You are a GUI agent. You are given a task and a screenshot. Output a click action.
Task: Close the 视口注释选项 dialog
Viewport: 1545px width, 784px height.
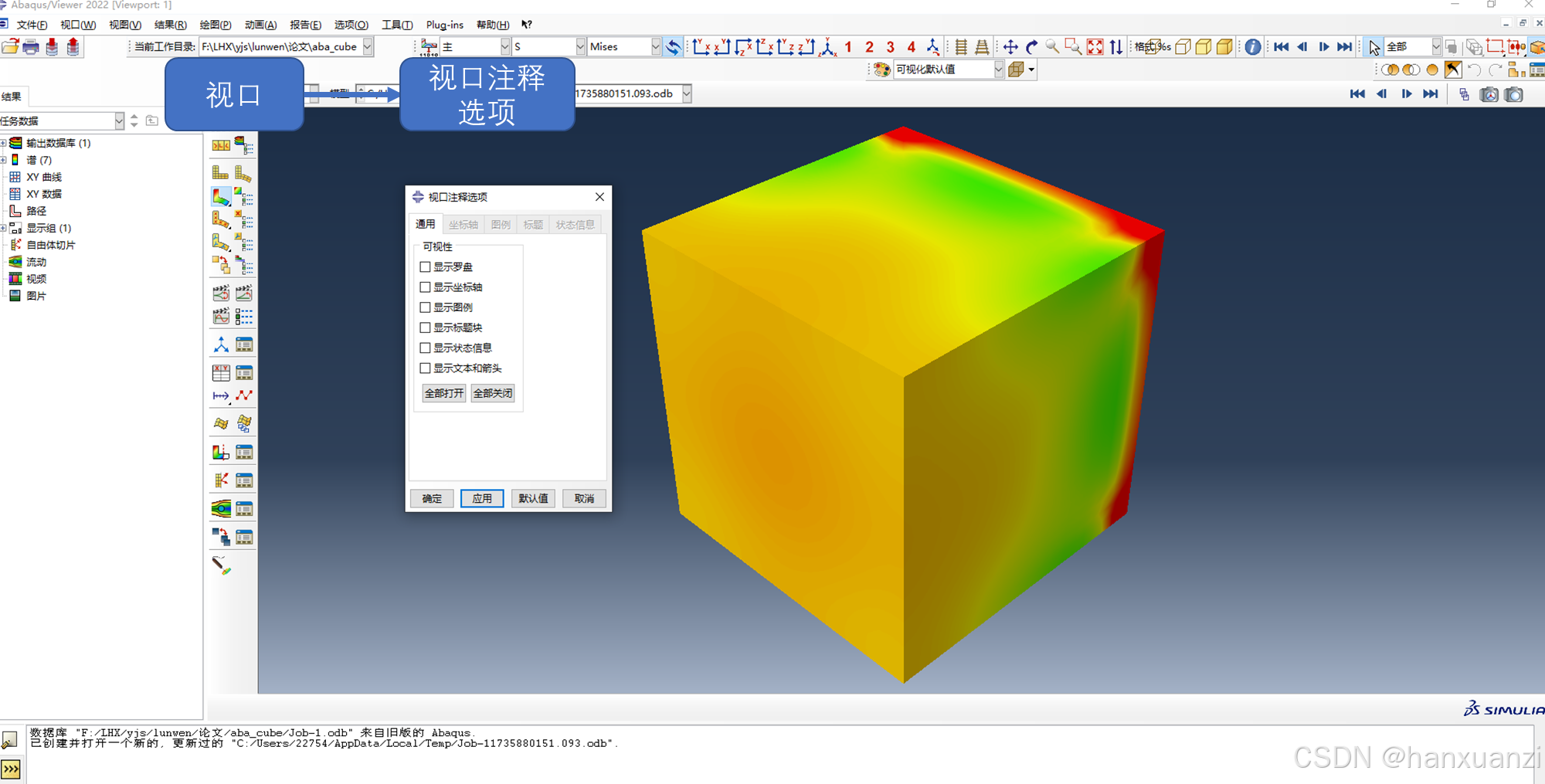pyautogui.click(x=599, y=197)
